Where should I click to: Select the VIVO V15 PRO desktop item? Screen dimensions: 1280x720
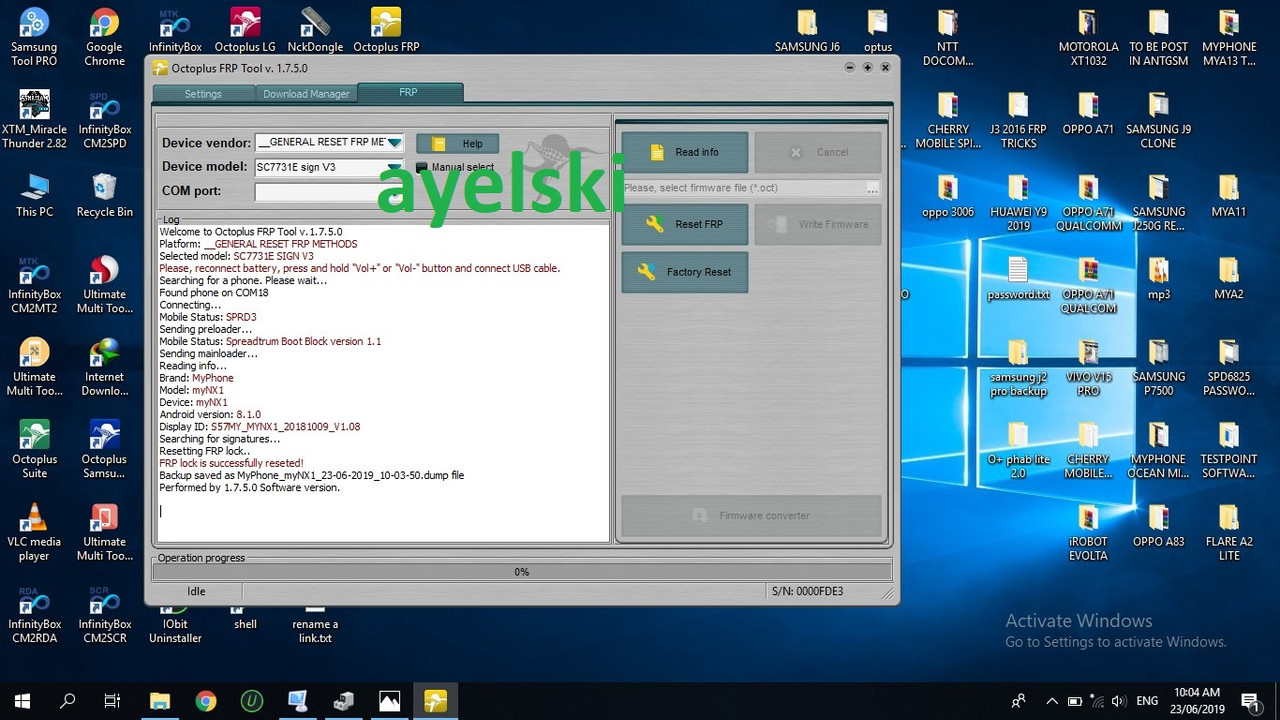click(1088, 368)
